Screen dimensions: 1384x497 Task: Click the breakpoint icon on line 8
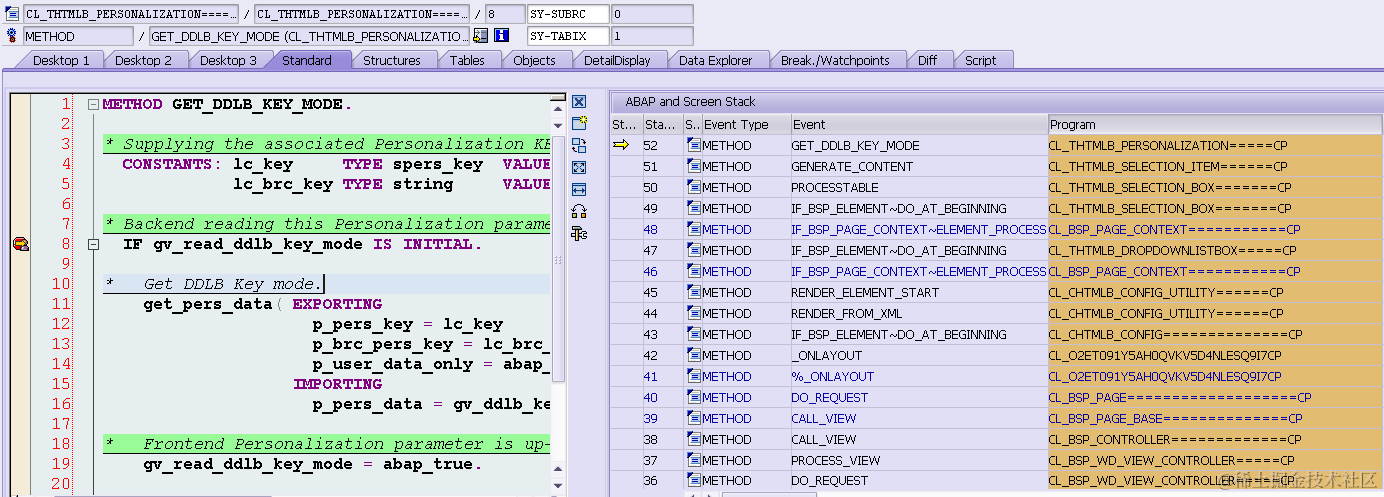[x=20, y=244]
